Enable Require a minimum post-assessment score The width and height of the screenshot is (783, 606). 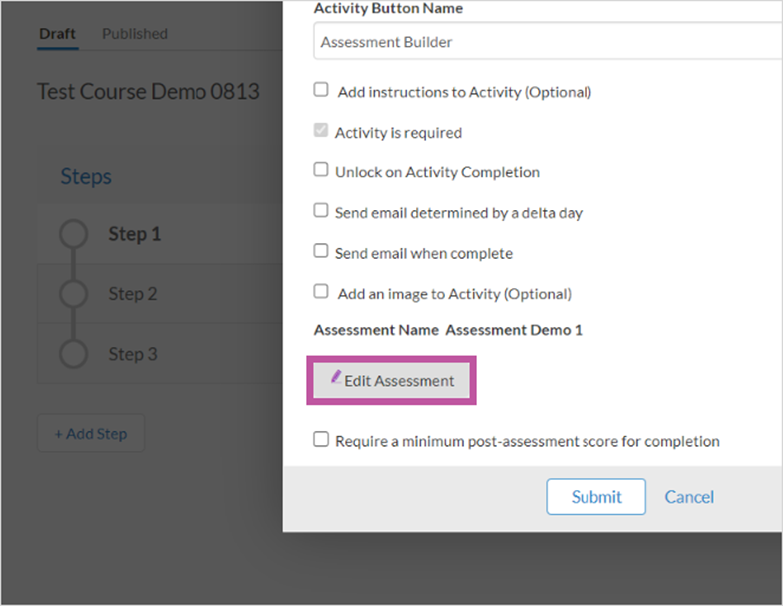(321, 439)
